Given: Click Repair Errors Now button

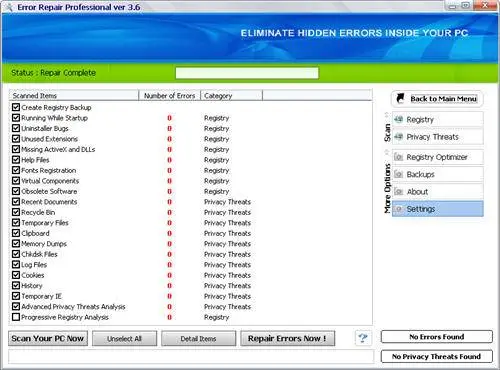Looking at the screenshot, I should coord(287,338).
